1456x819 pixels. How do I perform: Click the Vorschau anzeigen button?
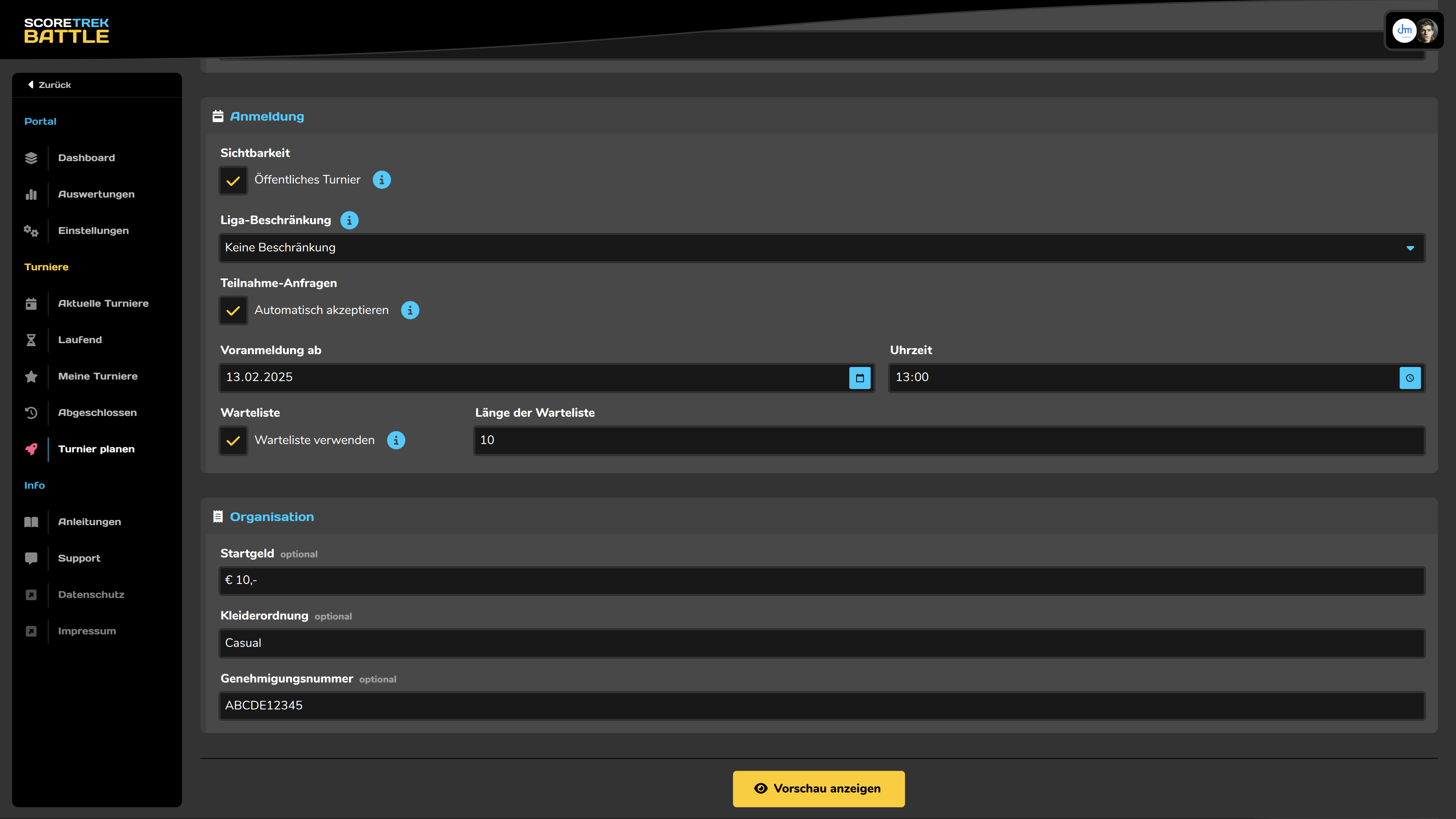[818, 789]
